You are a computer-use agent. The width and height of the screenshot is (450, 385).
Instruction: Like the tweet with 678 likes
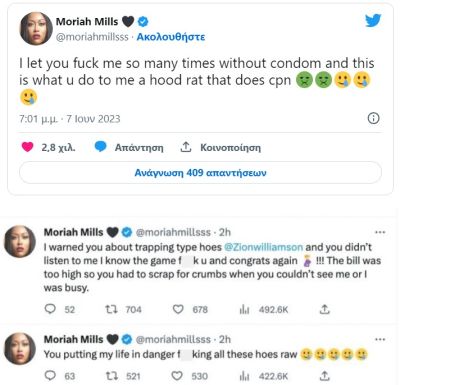178,309
